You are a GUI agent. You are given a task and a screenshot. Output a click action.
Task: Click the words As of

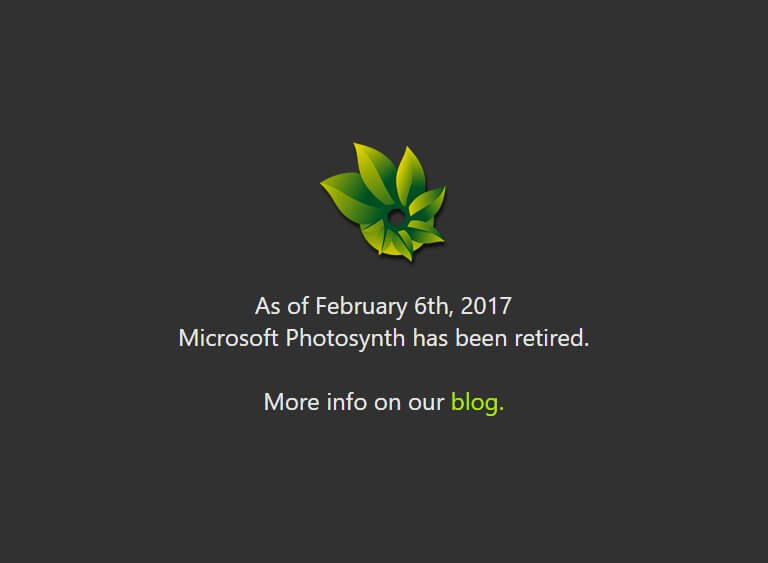[x=282, y=306]
